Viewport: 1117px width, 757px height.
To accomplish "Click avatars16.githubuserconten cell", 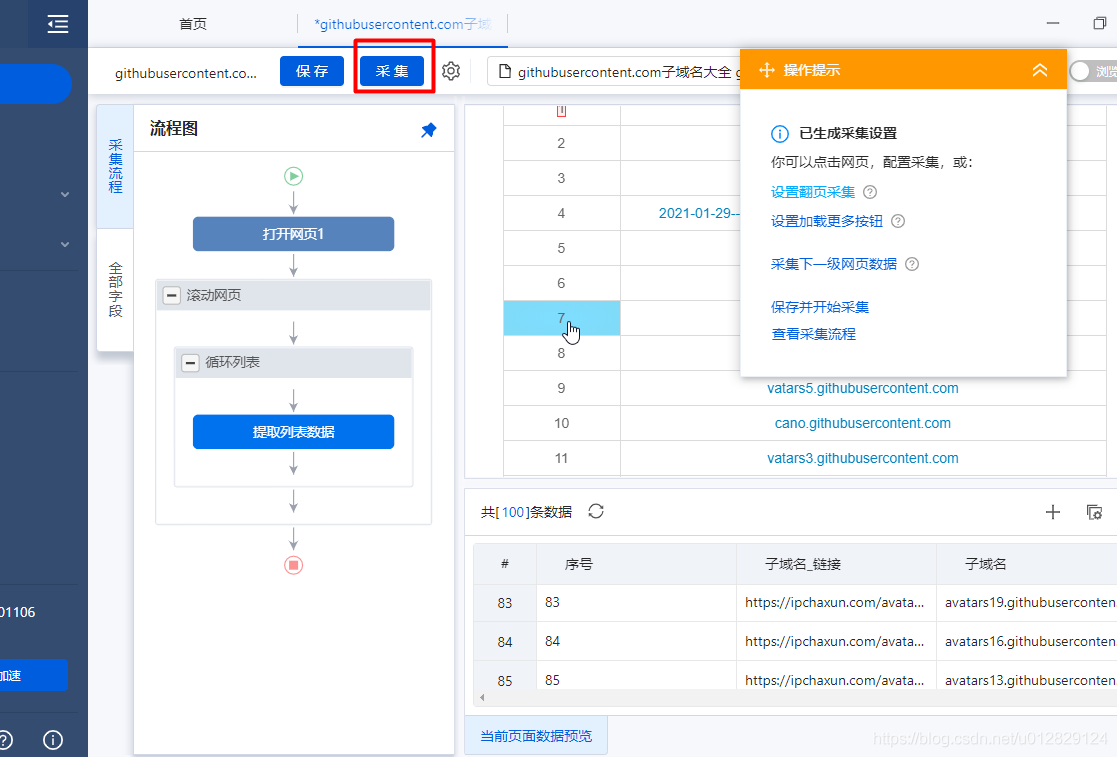I will coord(1027,641).
